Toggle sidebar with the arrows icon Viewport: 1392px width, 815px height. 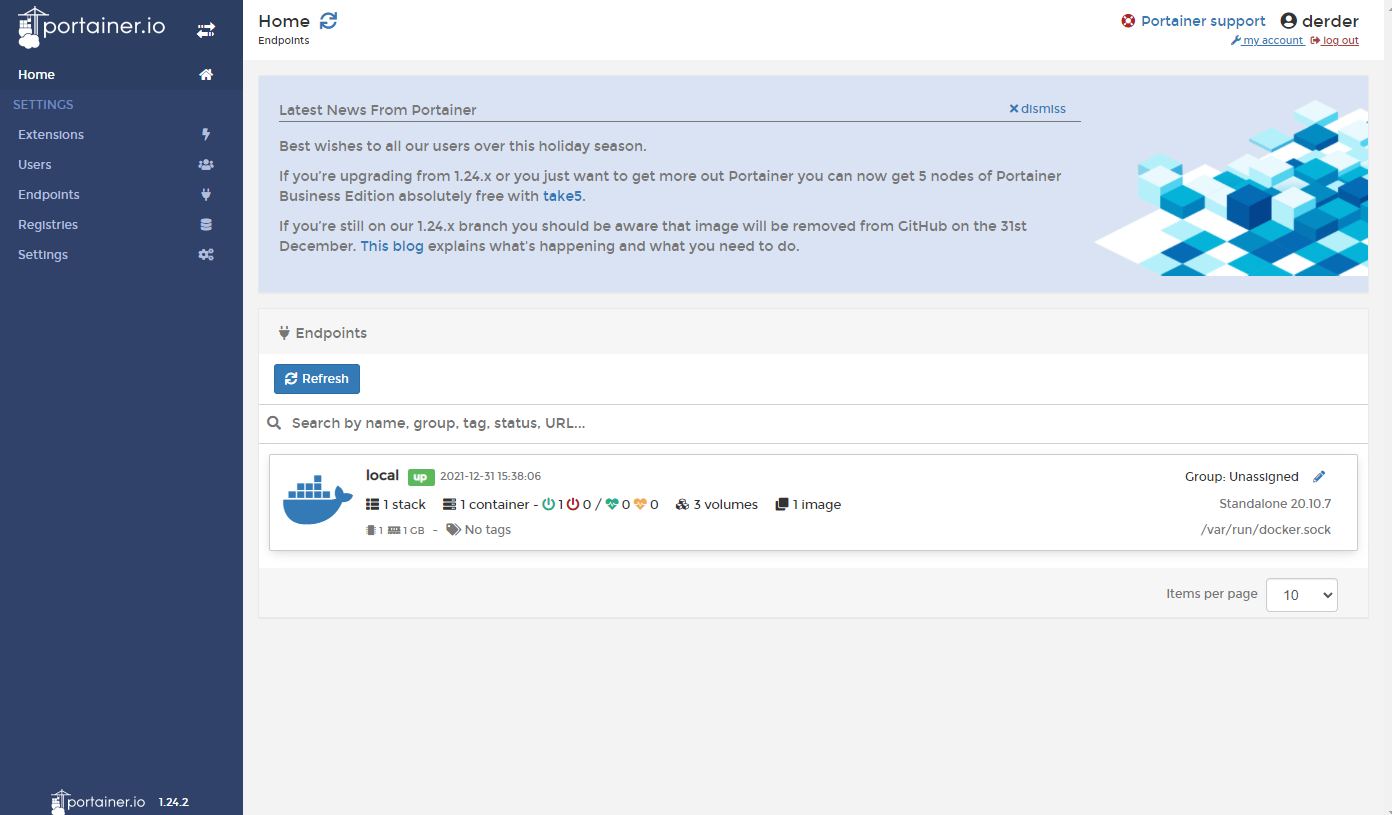coord(206,31)
